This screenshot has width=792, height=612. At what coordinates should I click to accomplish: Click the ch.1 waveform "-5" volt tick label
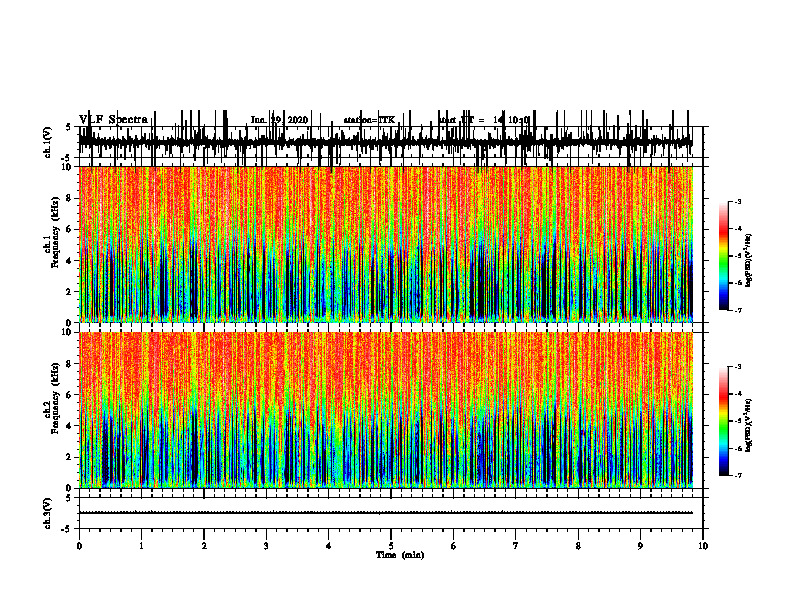[x=67, y=158]
